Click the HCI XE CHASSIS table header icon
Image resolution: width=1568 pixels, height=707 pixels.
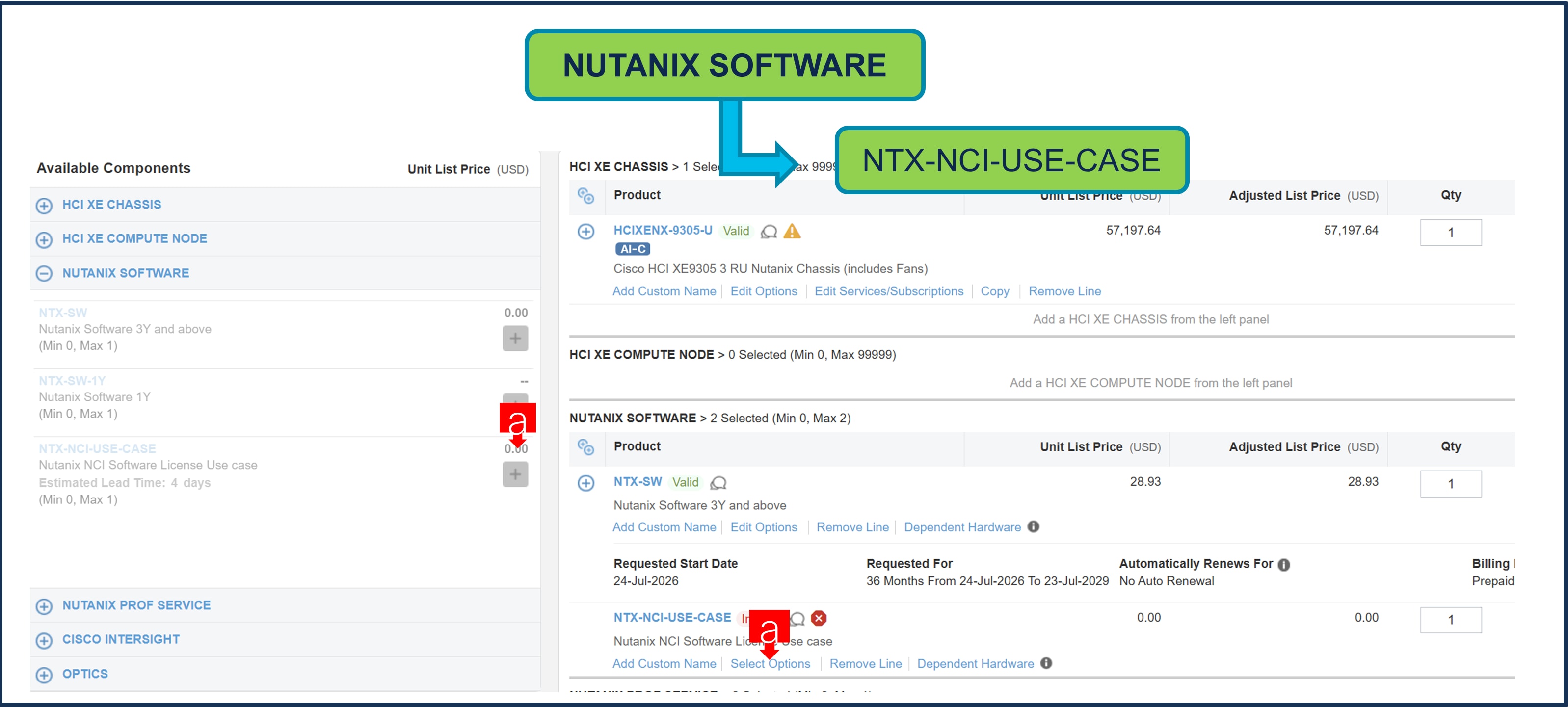coord(585,195)
